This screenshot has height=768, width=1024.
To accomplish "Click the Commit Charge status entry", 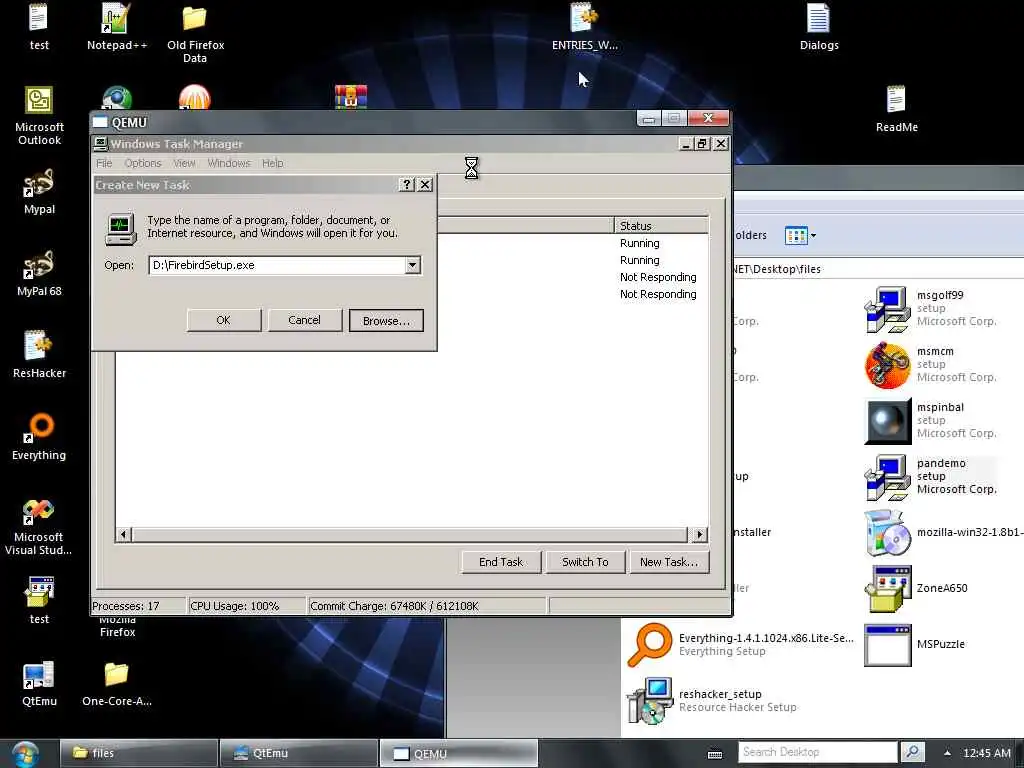I will pyautogui.click(x=426, y=606).
